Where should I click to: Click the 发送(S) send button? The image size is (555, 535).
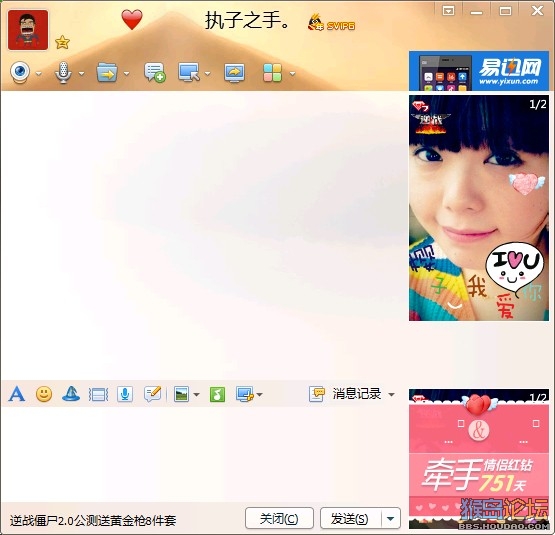pos(350,518)
